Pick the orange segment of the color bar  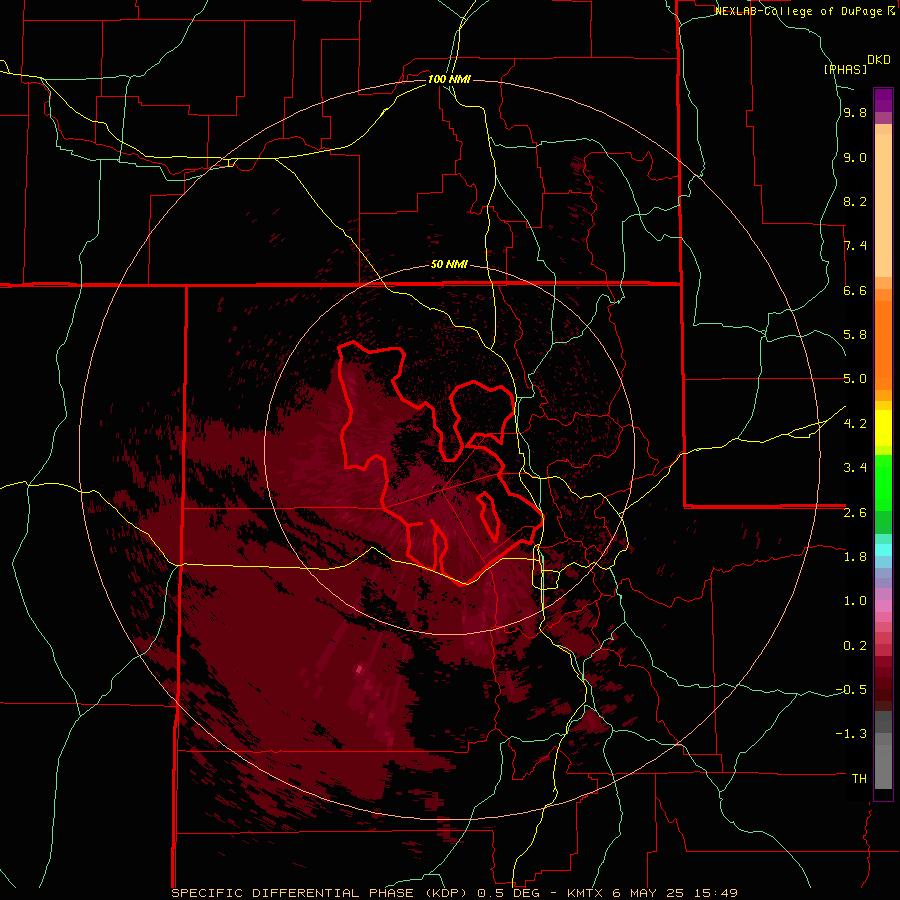[x=883, y=346]
